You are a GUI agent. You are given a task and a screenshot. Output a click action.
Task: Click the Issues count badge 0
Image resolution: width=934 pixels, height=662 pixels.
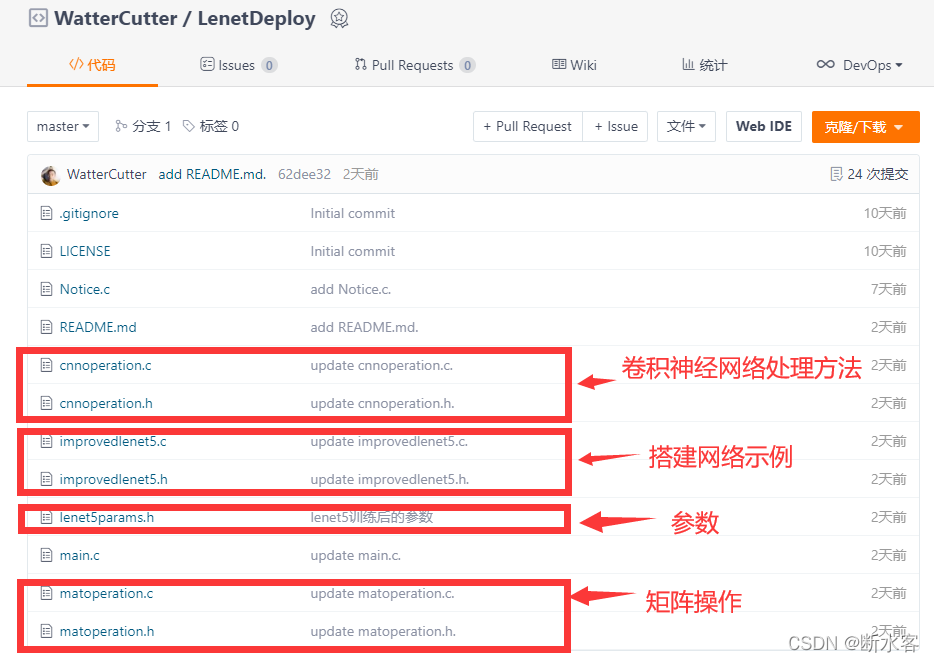tap(269, 65)
